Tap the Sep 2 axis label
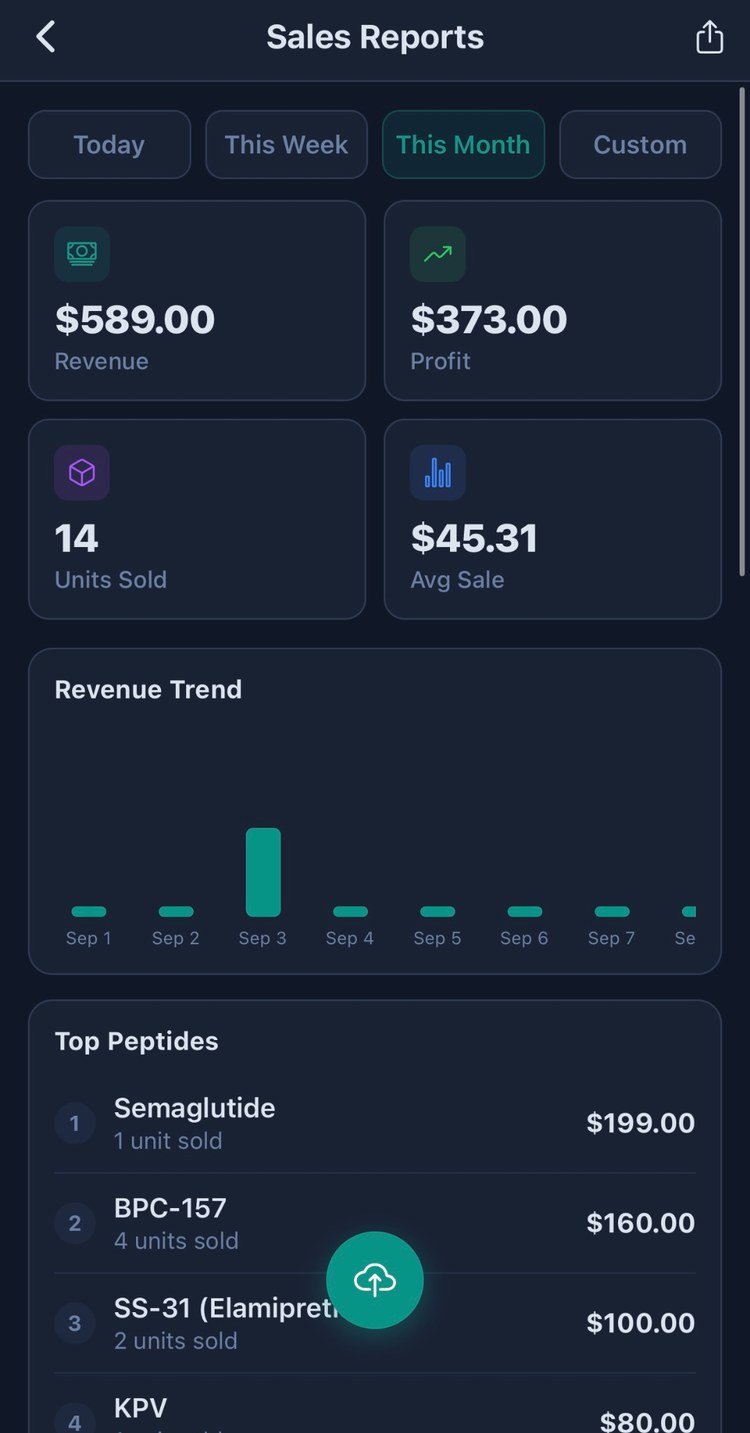This screenshot has width=750, height=1433. pyautogui.click(x=176, y=938)
